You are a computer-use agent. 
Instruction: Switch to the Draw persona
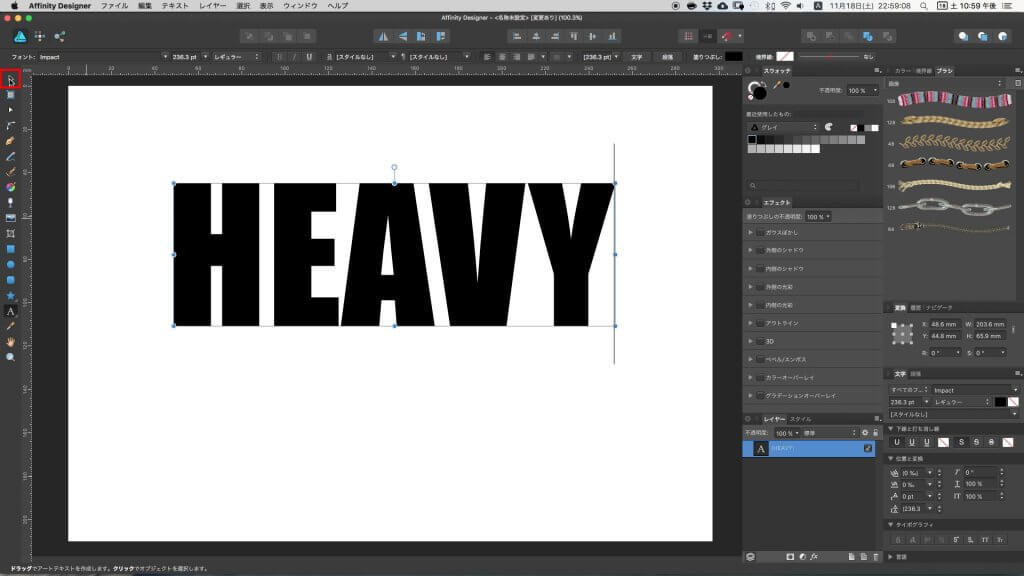coord(20,37)
